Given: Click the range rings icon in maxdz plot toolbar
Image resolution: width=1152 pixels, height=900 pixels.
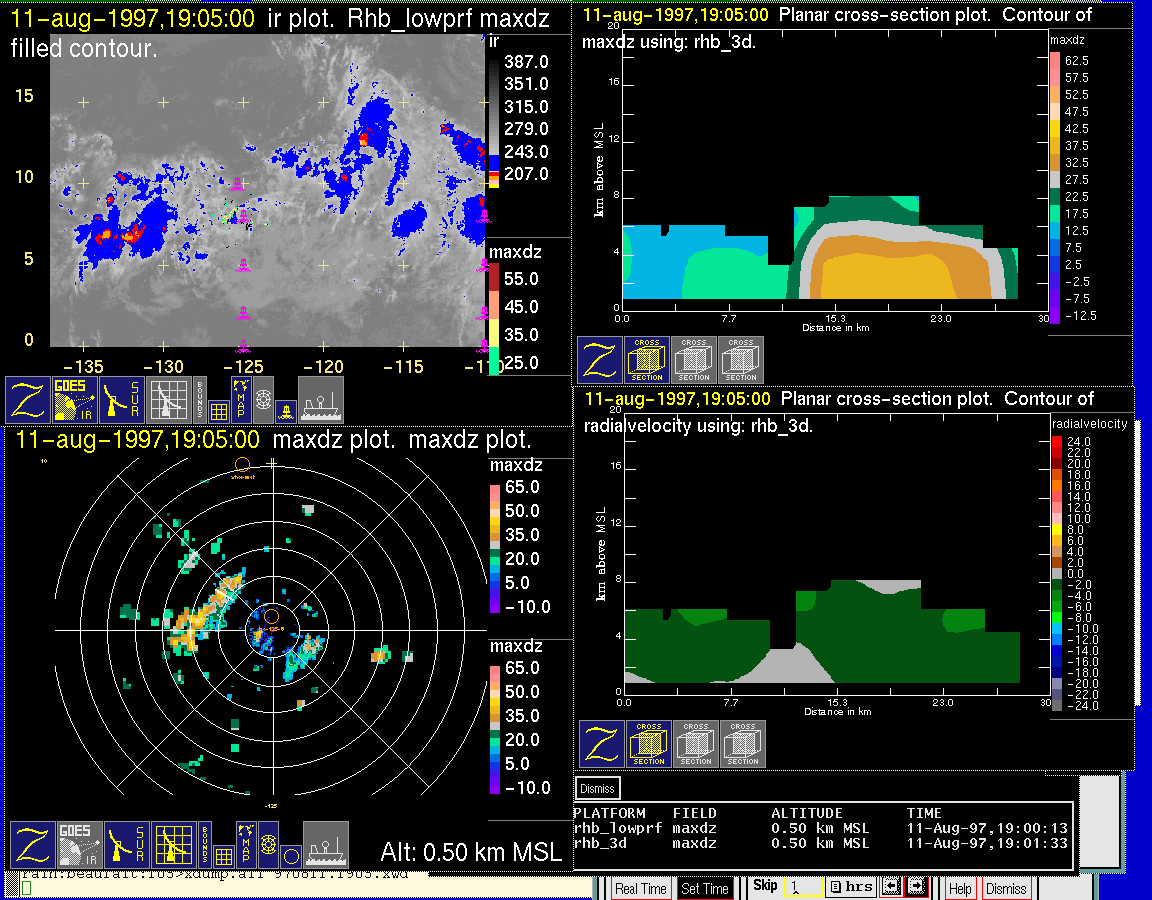Looking at the screenshot, I should pyautogui.click(x=268, y=845).
